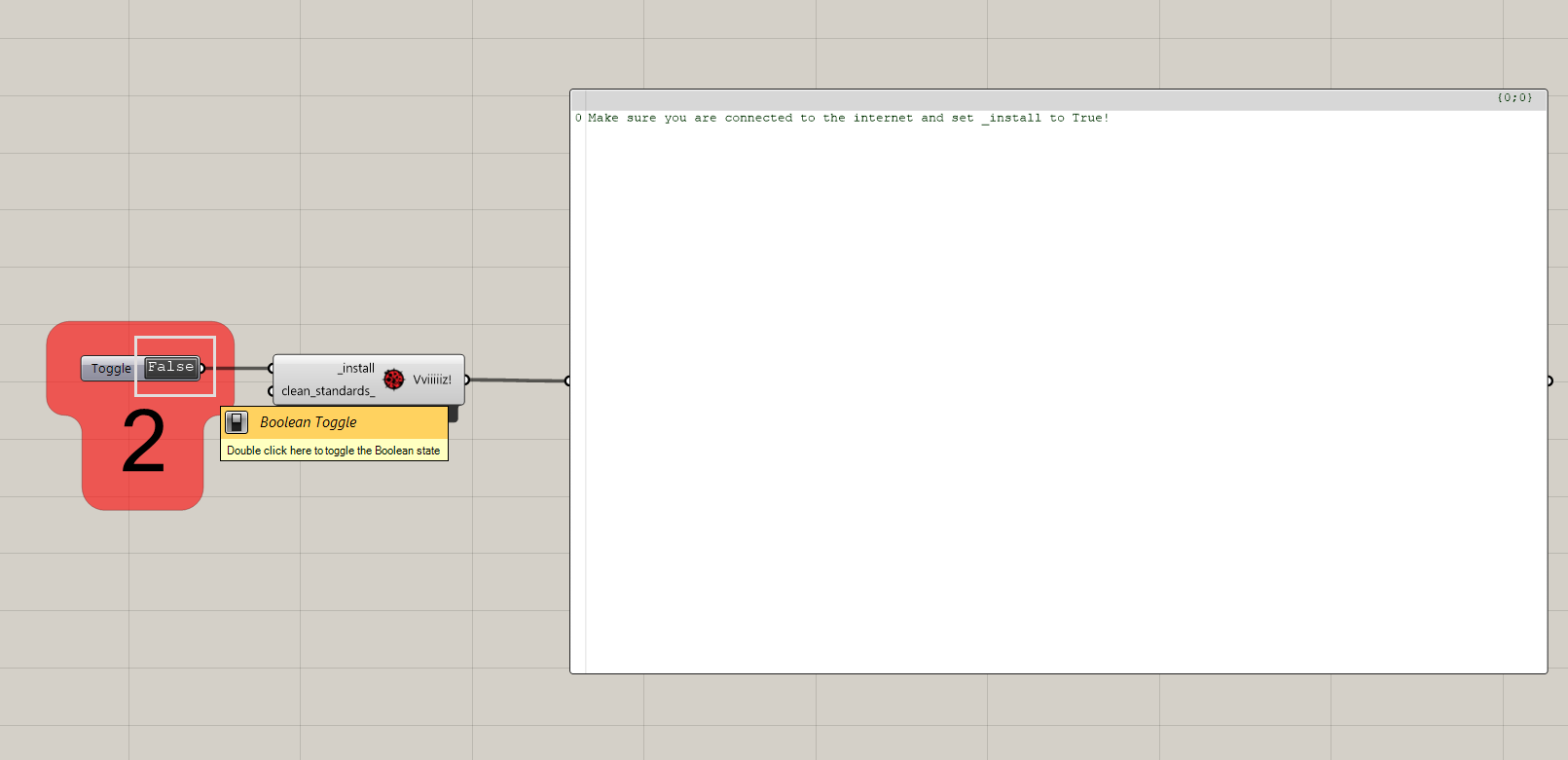Click the {0;0} path header in panel

point(1514,97)
